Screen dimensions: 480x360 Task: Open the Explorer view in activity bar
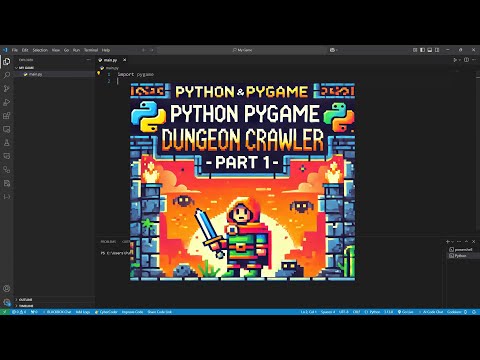[7, 61]
